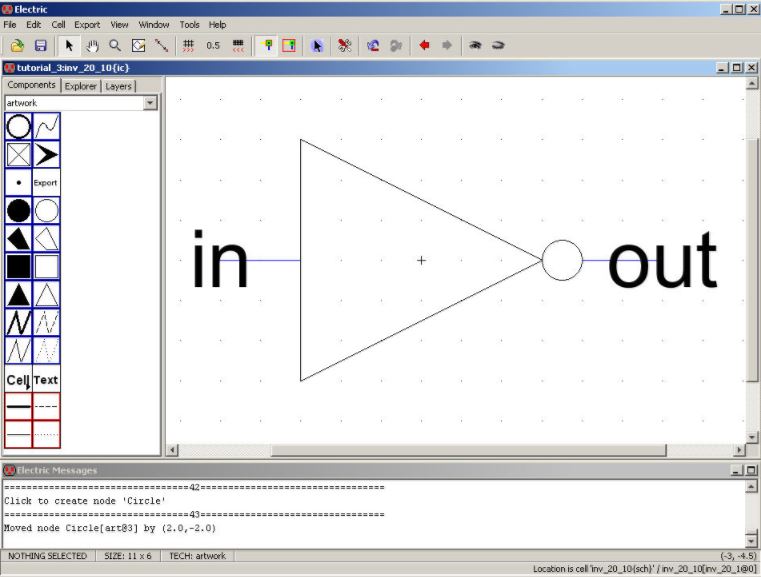Select the Pan hand tool

click(92, 45)
